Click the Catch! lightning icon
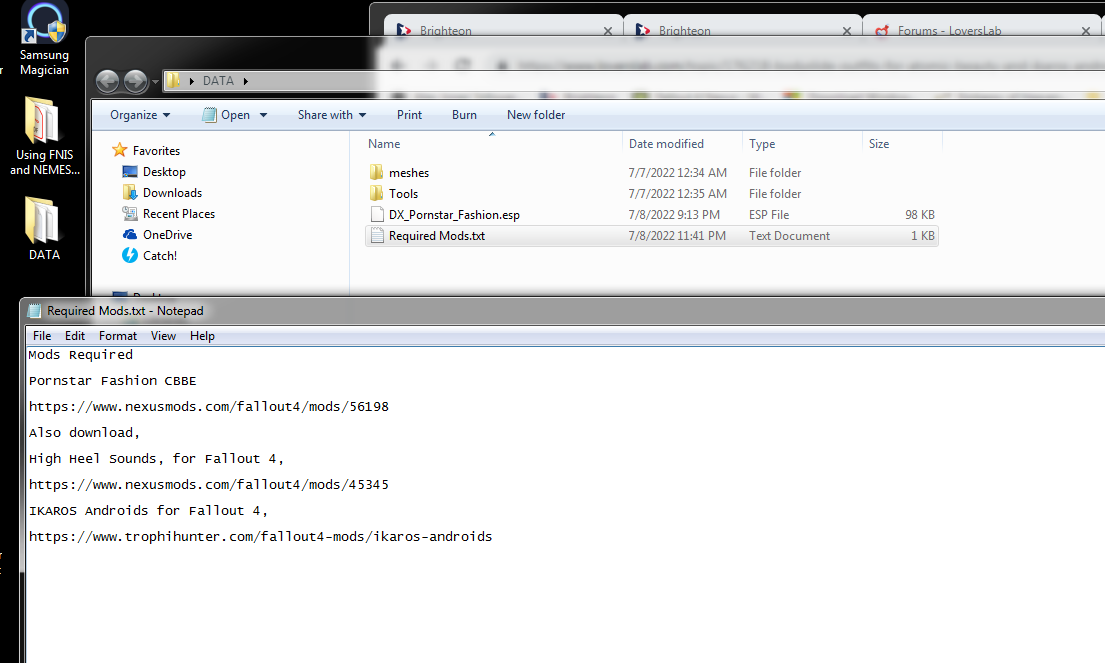The width and height of the screenshot is (1105, 663). (130, 255)
